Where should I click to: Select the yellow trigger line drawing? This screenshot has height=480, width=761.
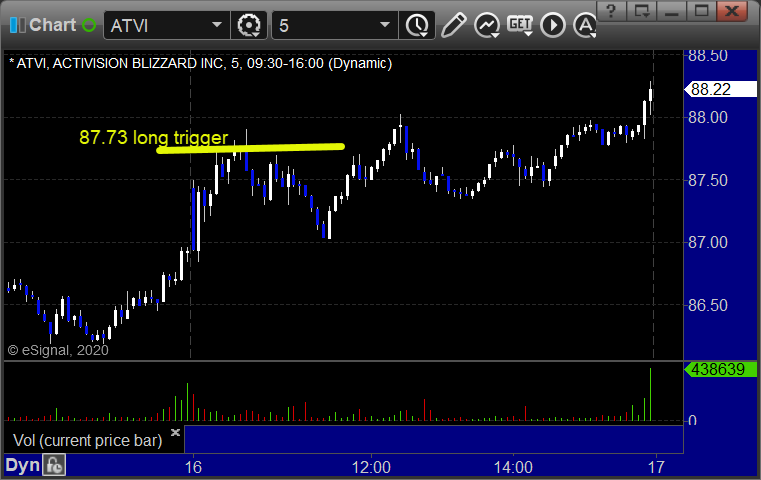[x=250, y=148]
